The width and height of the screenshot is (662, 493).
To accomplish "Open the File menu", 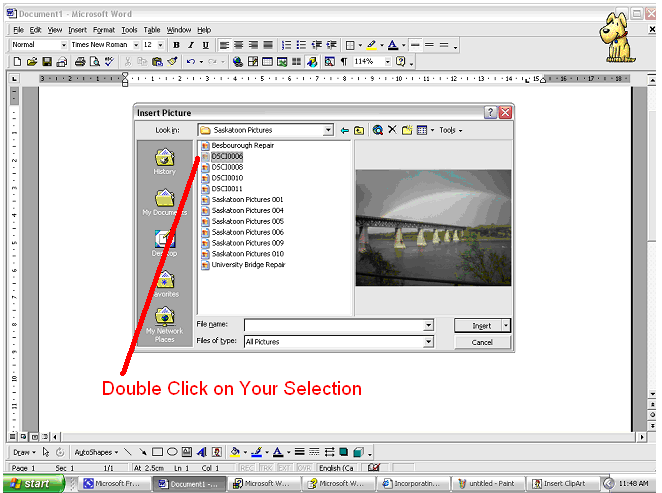I will [18, 30].
